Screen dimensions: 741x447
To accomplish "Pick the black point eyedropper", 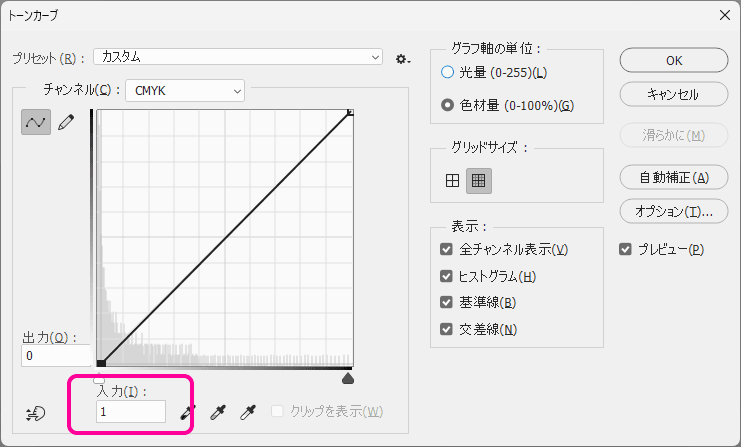I will (x=188, y=413).
